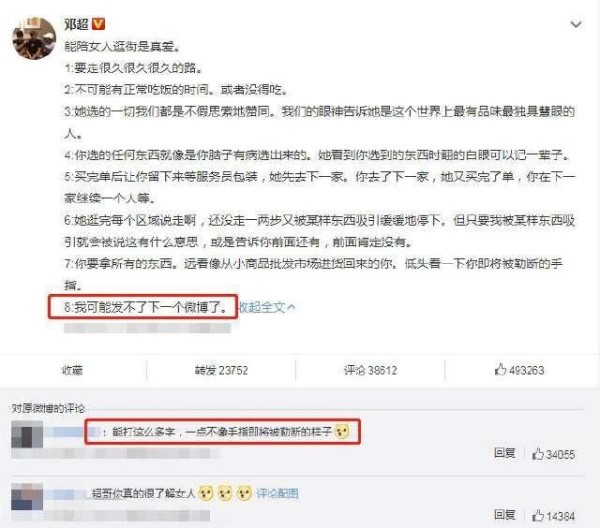Click the verified V badge icon
The height and width of the screenshot is (528, 600).
[x=98, y=24]
